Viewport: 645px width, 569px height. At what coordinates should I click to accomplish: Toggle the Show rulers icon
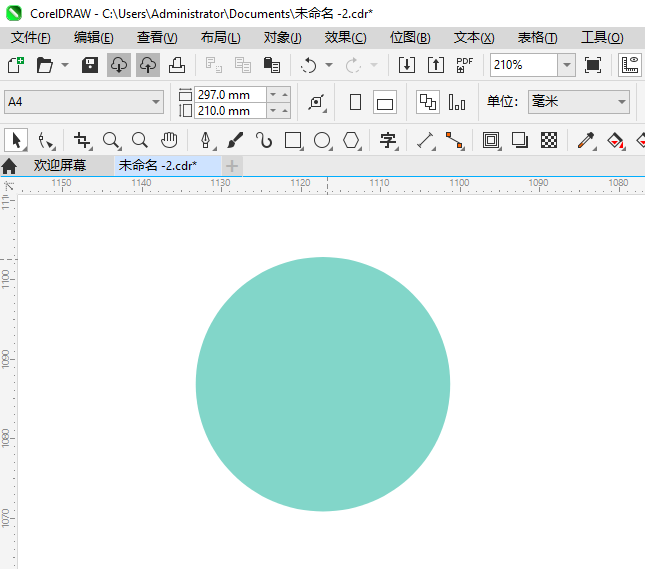[630, 65]
